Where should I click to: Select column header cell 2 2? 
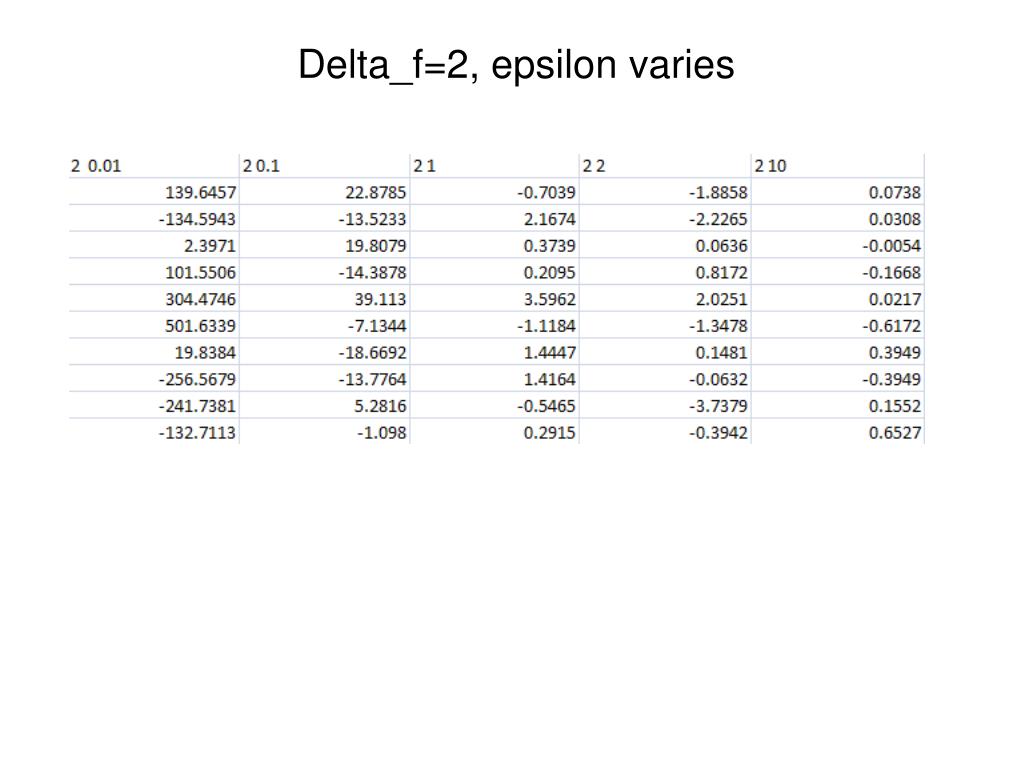pos(665,166)
